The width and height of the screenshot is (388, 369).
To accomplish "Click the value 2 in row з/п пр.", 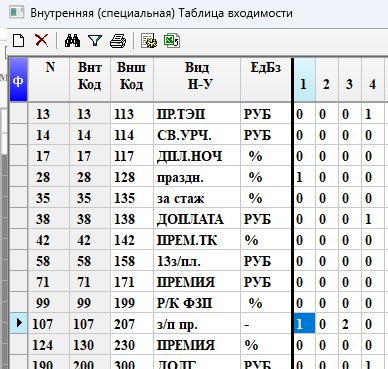I will 350,324.
